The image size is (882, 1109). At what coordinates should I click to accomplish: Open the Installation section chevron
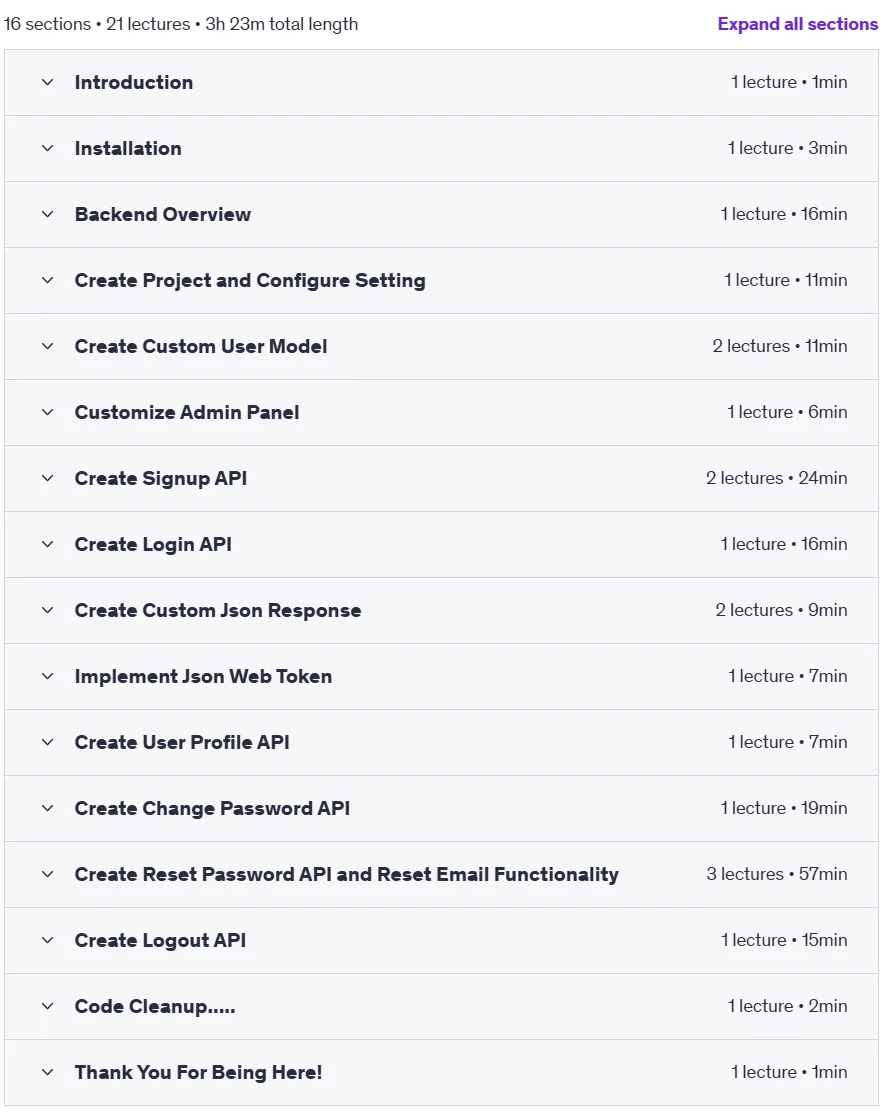click(47, 149)
